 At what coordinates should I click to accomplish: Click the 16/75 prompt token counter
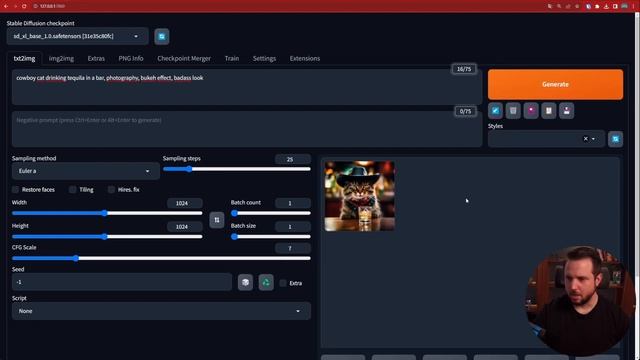(x=464, y=69)
